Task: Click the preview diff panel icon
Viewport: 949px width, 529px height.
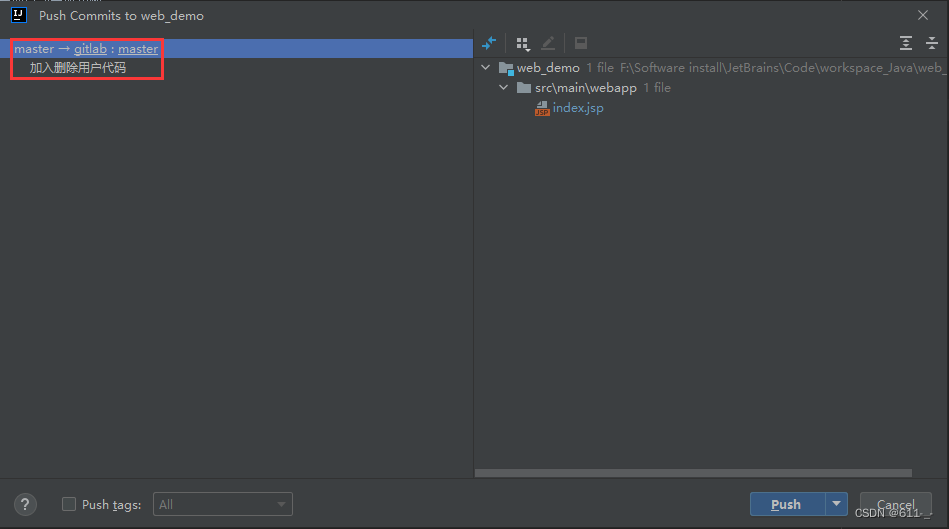Action: [x=581, y=43]
